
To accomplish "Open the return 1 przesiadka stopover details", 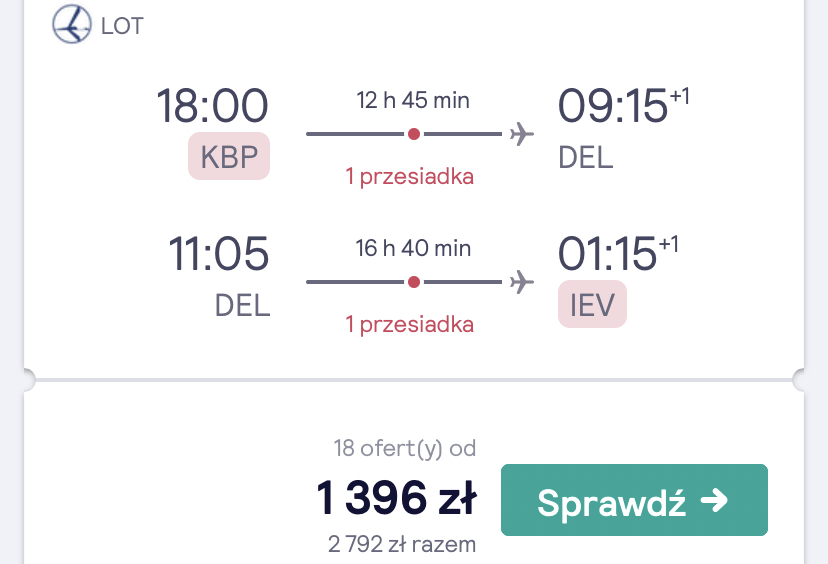I will point(410,324).
